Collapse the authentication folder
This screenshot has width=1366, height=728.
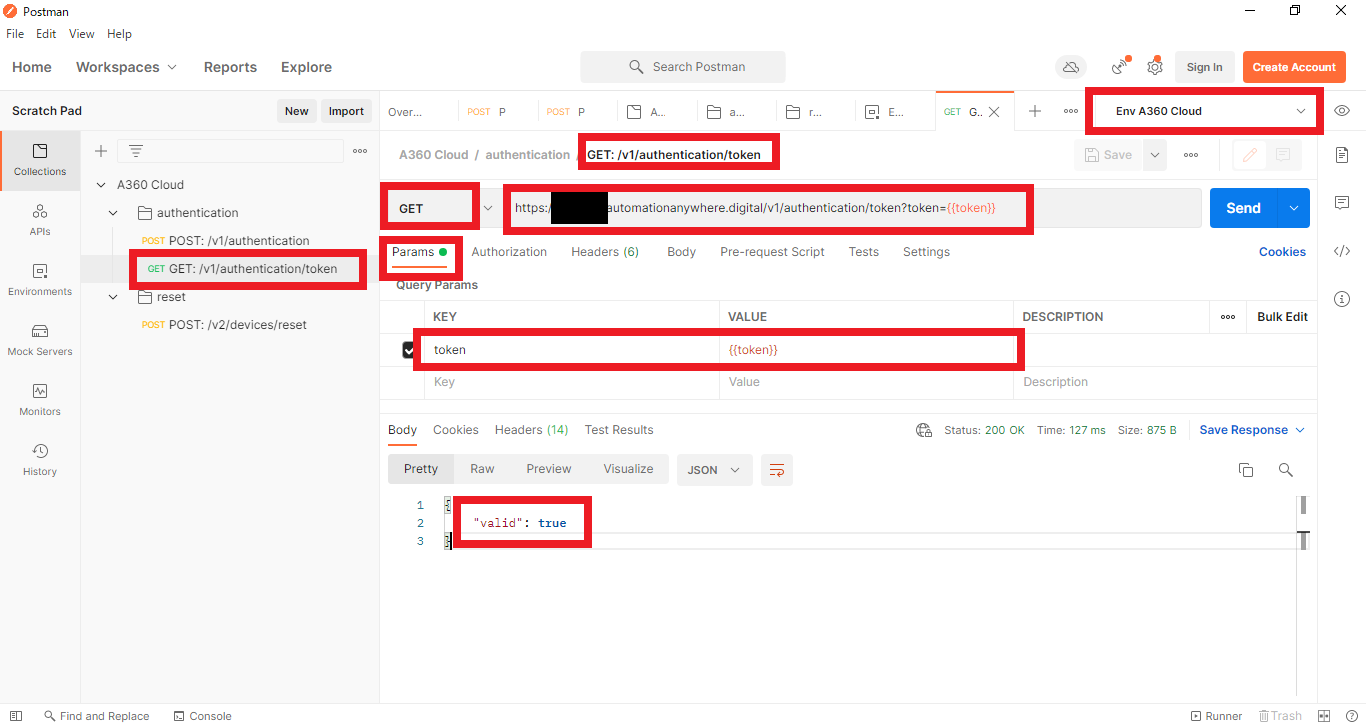pyautogui.click(x=113, y=213)
